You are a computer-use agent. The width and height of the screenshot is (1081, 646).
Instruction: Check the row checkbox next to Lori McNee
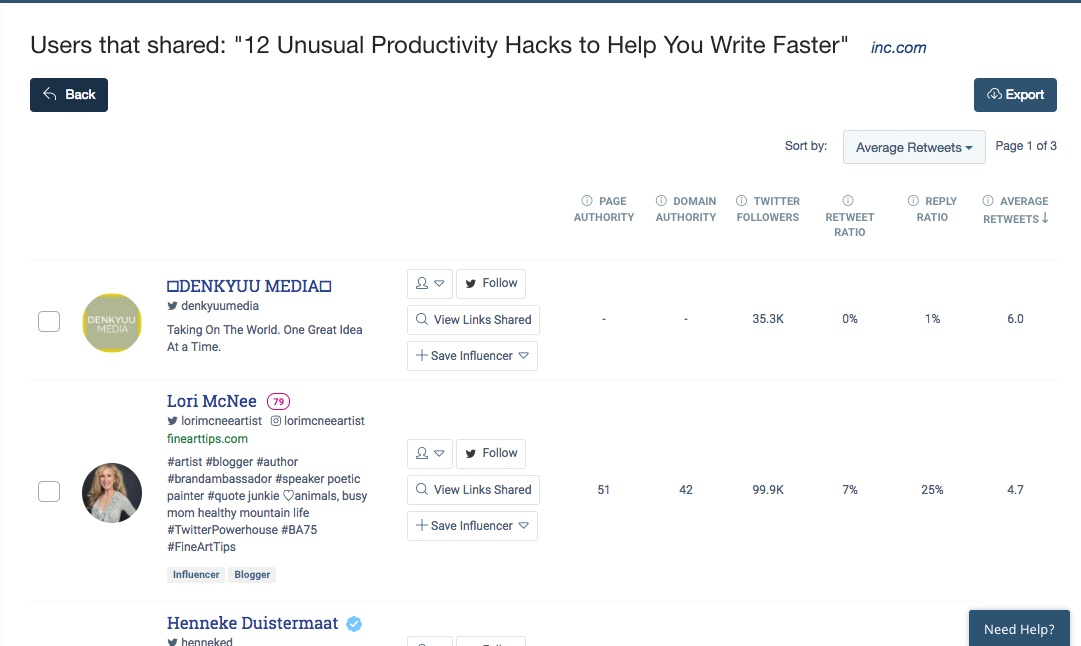(48, 491)
